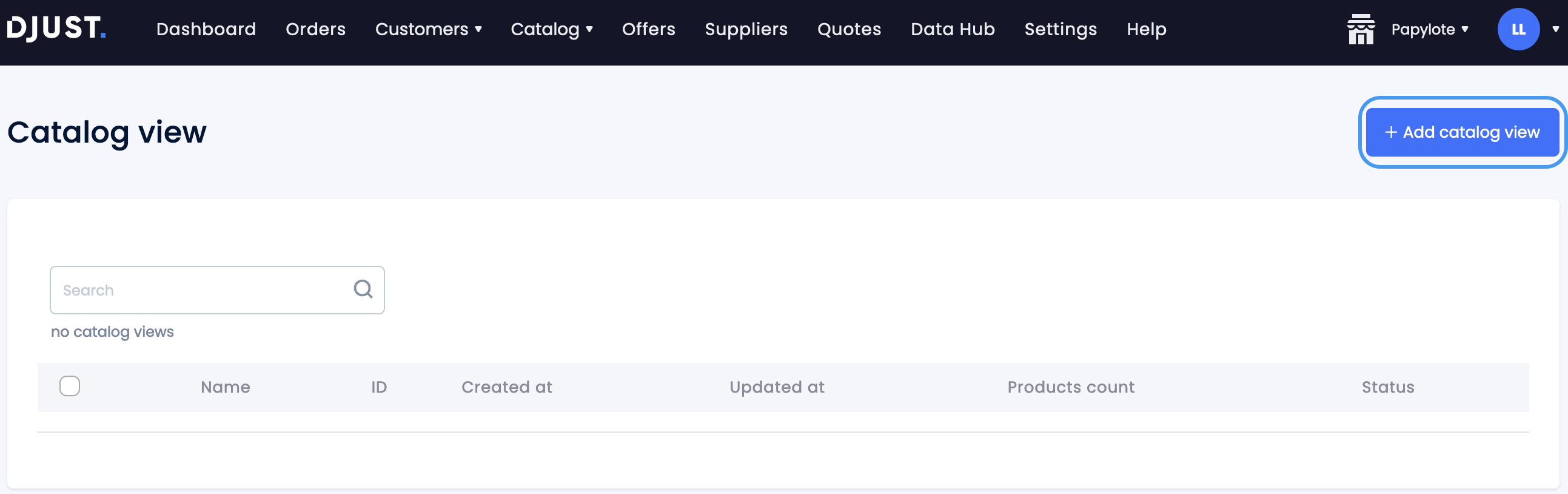Open the Help page

pos(1146,29)
